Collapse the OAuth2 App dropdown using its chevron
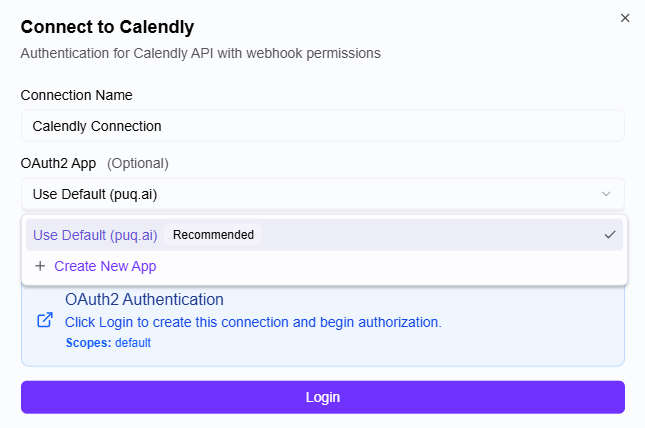The width and height of the screenshot is (645, 428). (x=606, y=193)
